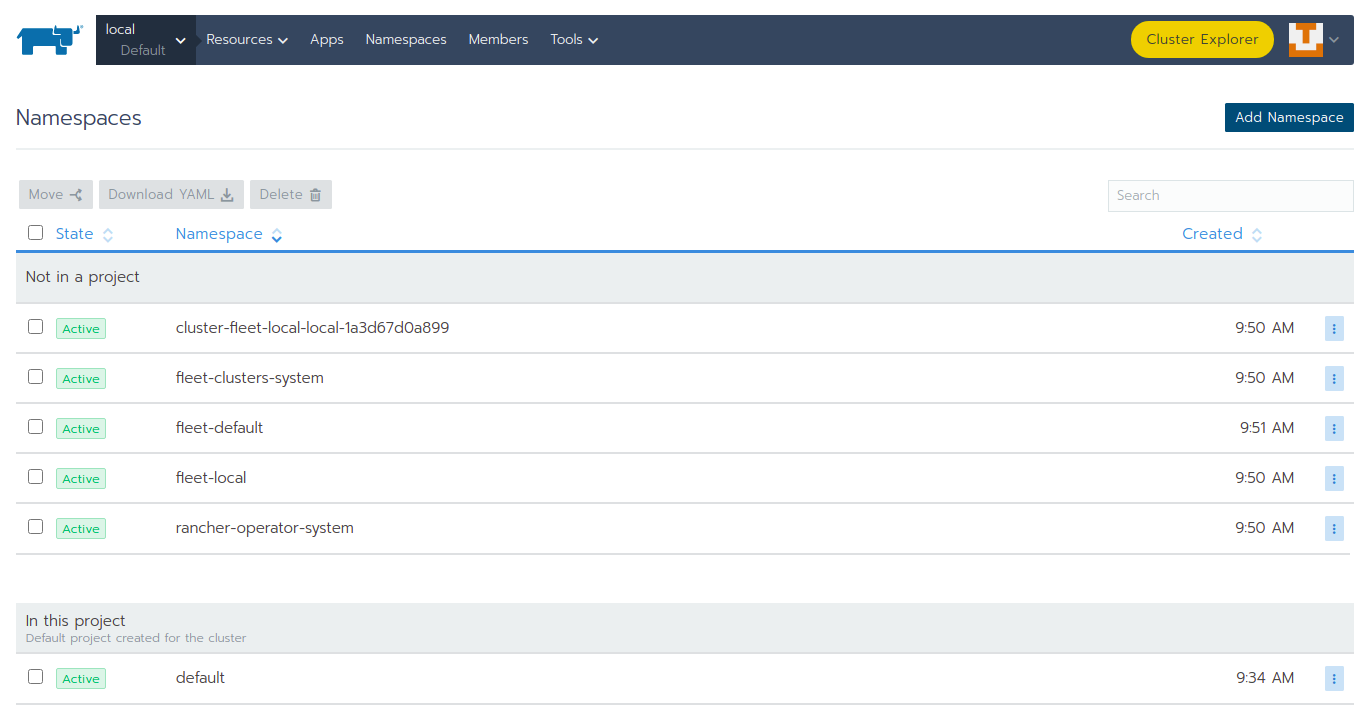Open row actions for cluster-fleet-local-local namespace
The width and height of the screenshot is (1366, 716).
click(1334, 329)
